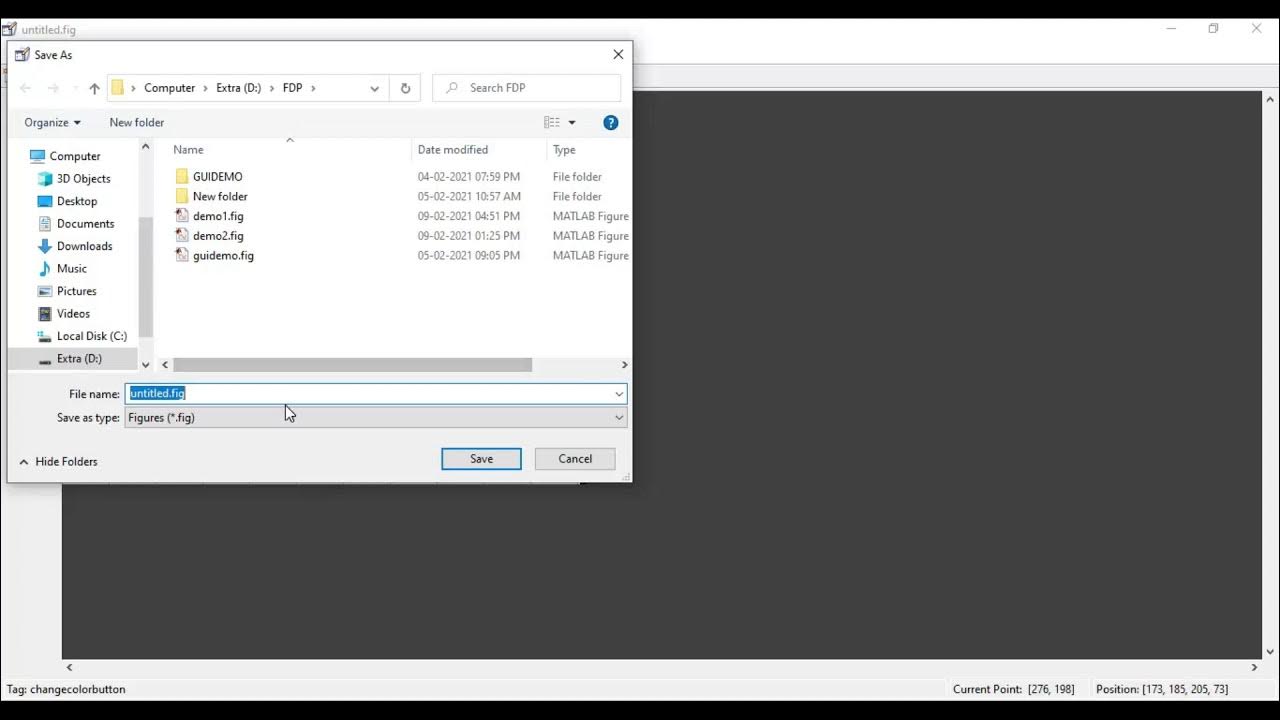Go forward using the forward arrow
Screen dimensions: 1280x720
click(x=54, y=88)
